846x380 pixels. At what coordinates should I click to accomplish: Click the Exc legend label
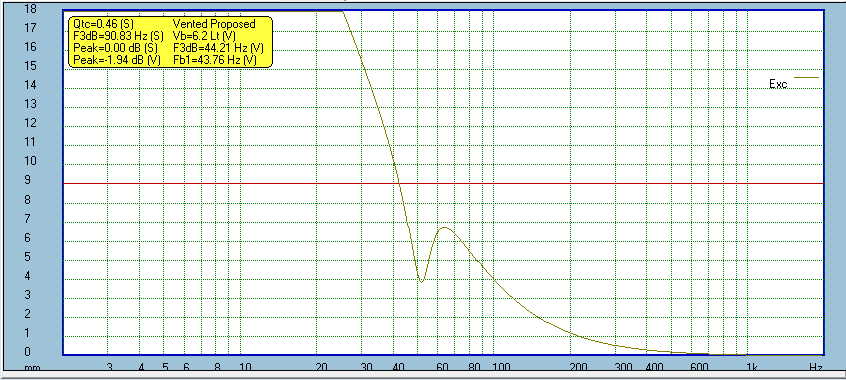pyautogui.click(x=778, y=84)
